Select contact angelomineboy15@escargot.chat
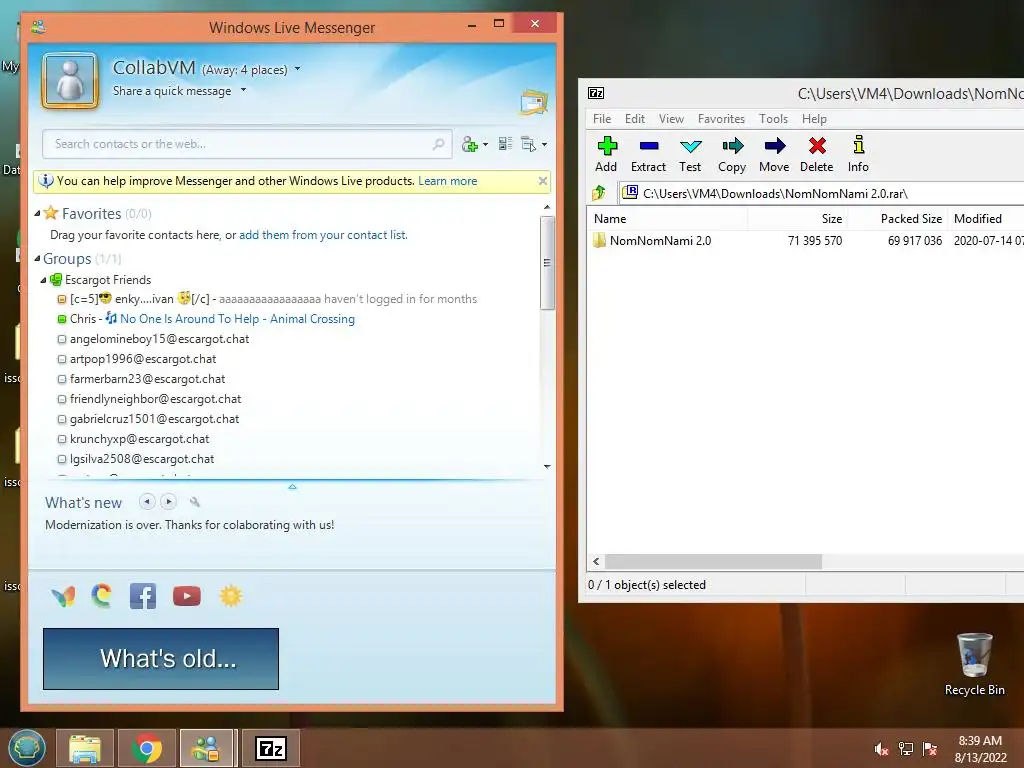The image size is (1024, 768). pyautogui.click(x=159, y=339)
